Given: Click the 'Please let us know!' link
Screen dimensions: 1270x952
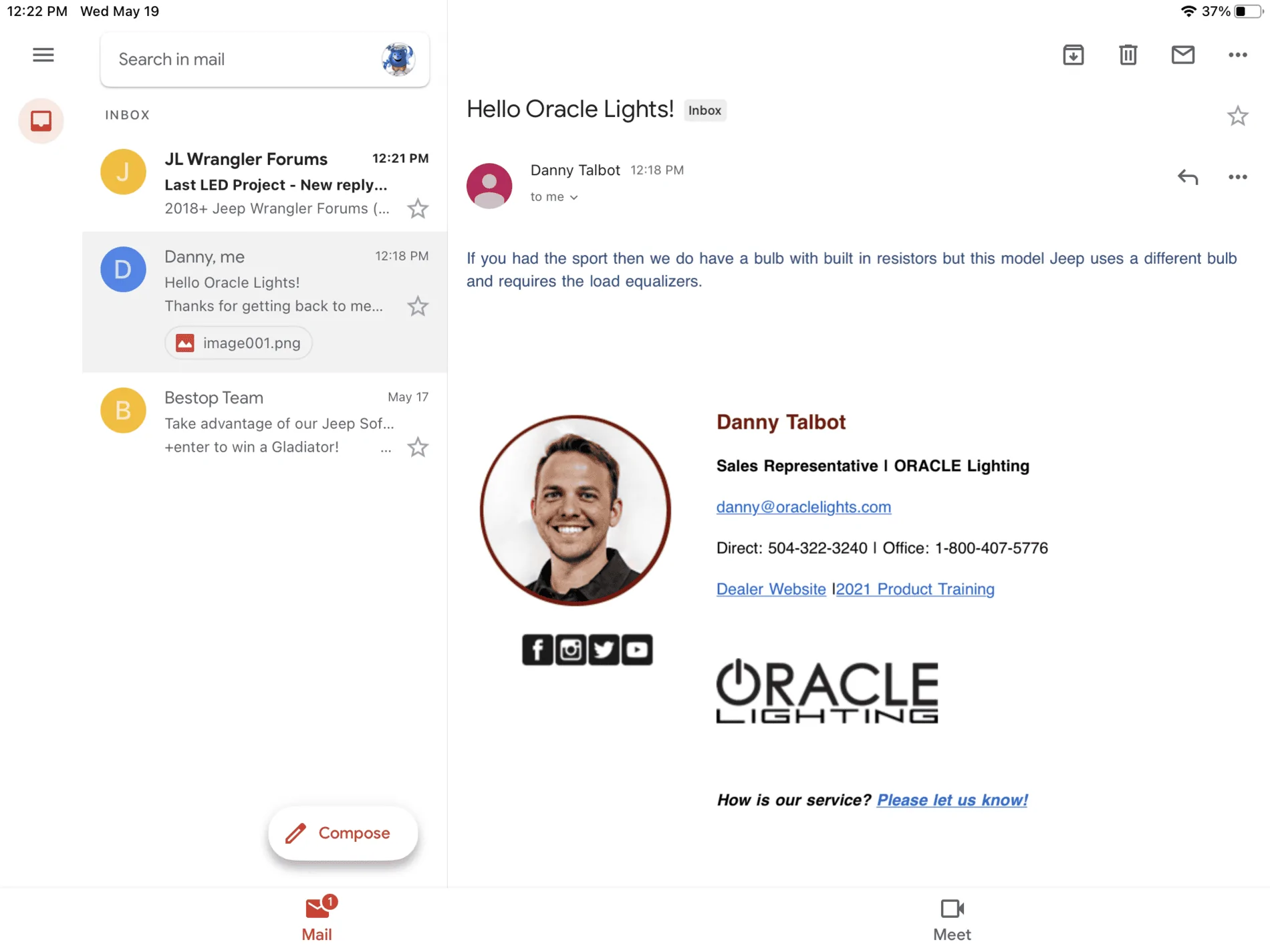Looking at the screenshot, I should (x=952, y=800).
